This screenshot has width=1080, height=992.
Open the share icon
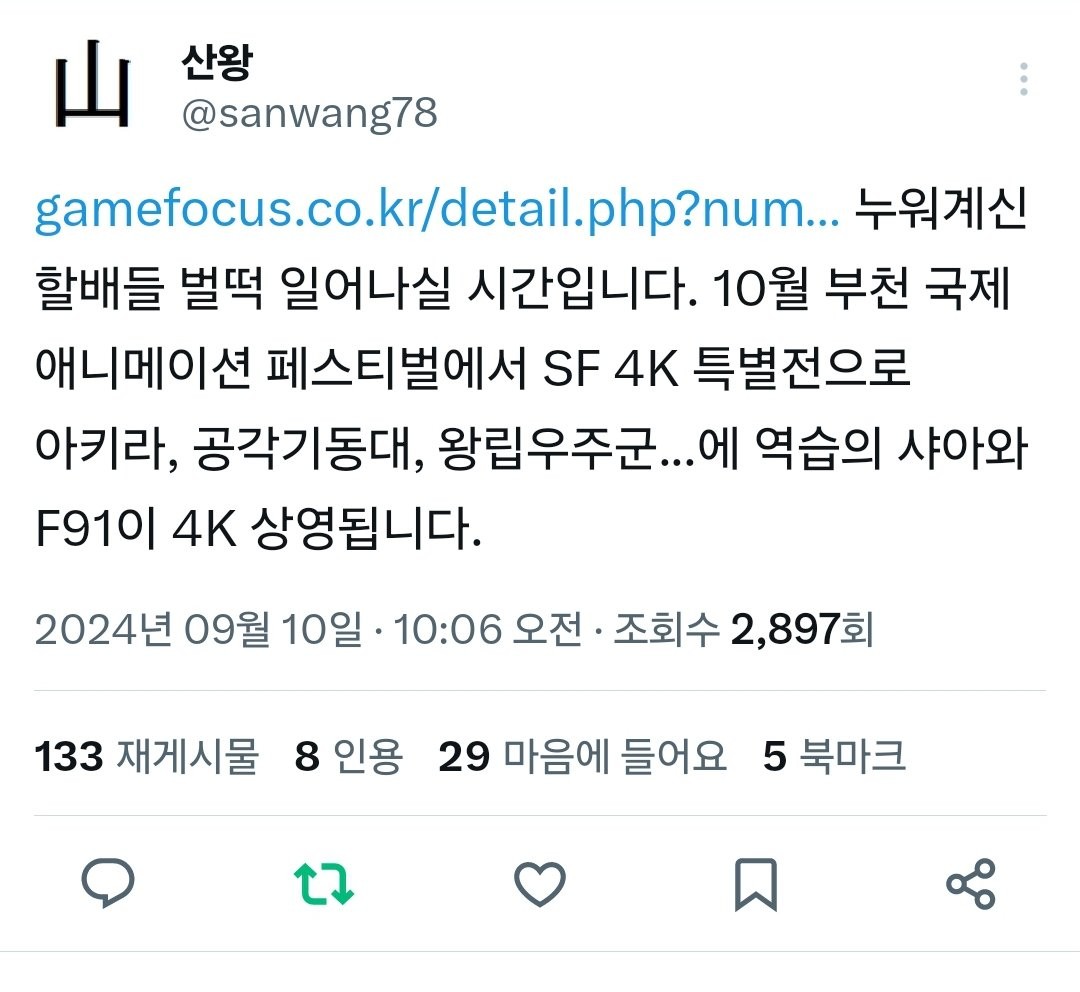[971, 883]
